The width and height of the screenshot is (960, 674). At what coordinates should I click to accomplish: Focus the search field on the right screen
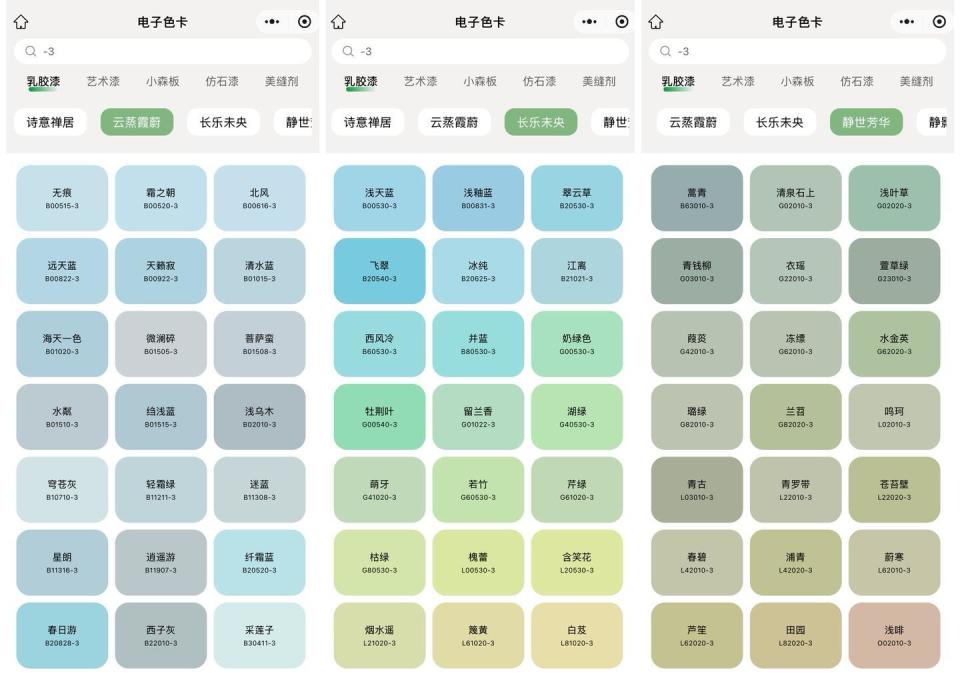[797, 51]
